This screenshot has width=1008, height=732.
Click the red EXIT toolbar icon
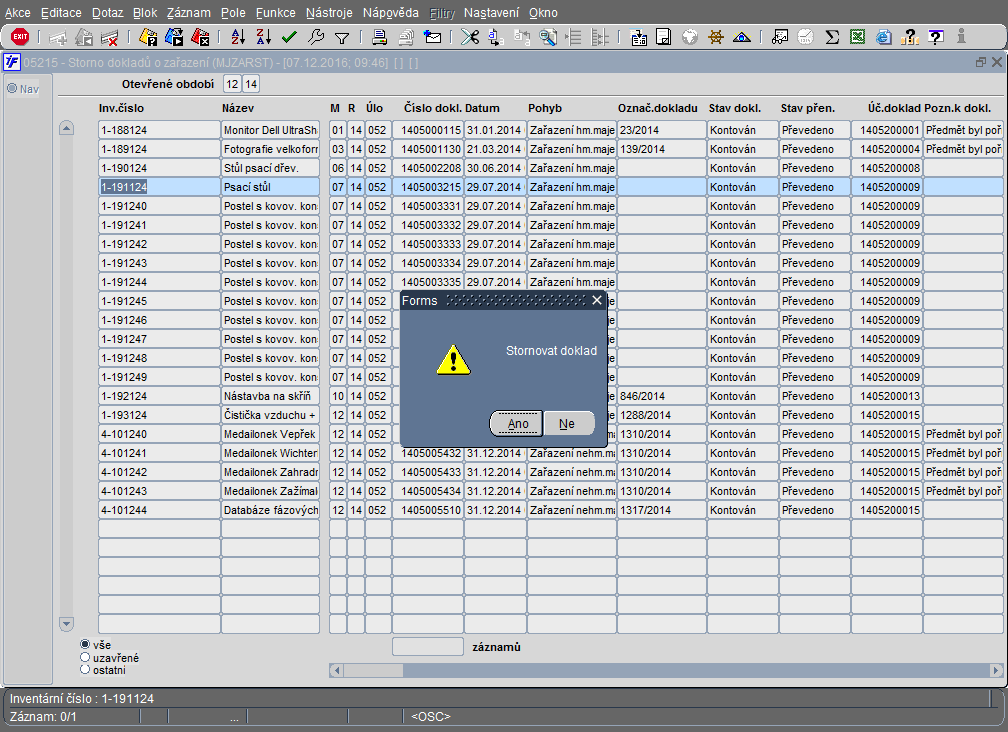pos(20,37)
